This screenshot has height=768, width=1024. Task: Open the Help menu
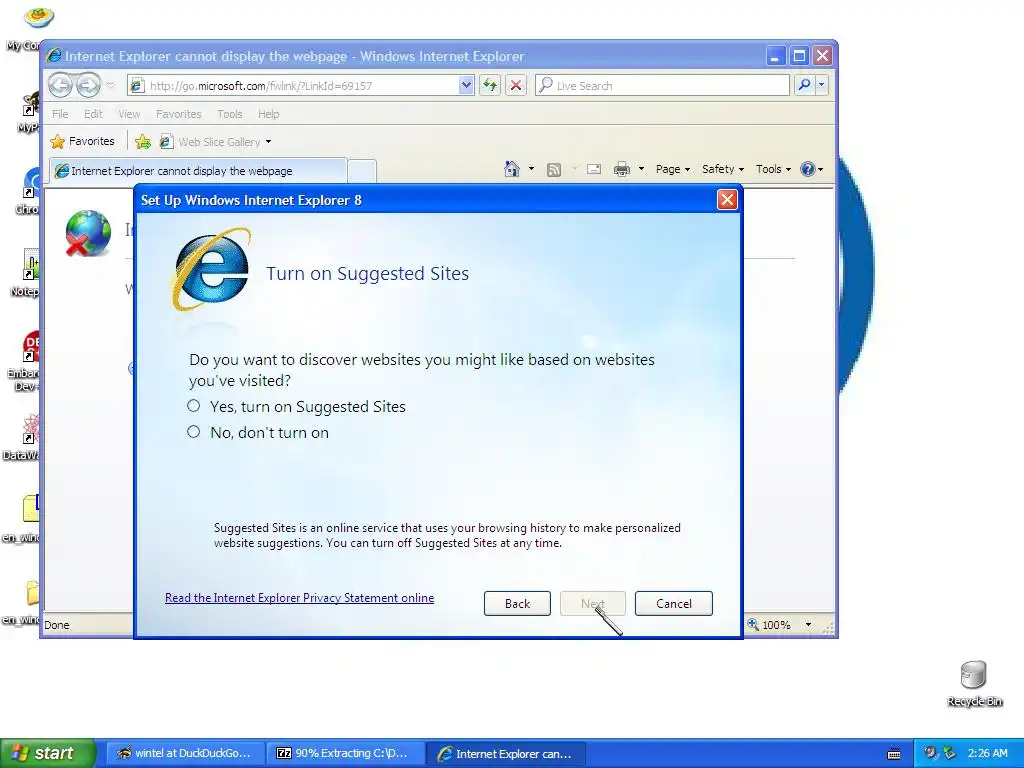click(x=268, y=114)
